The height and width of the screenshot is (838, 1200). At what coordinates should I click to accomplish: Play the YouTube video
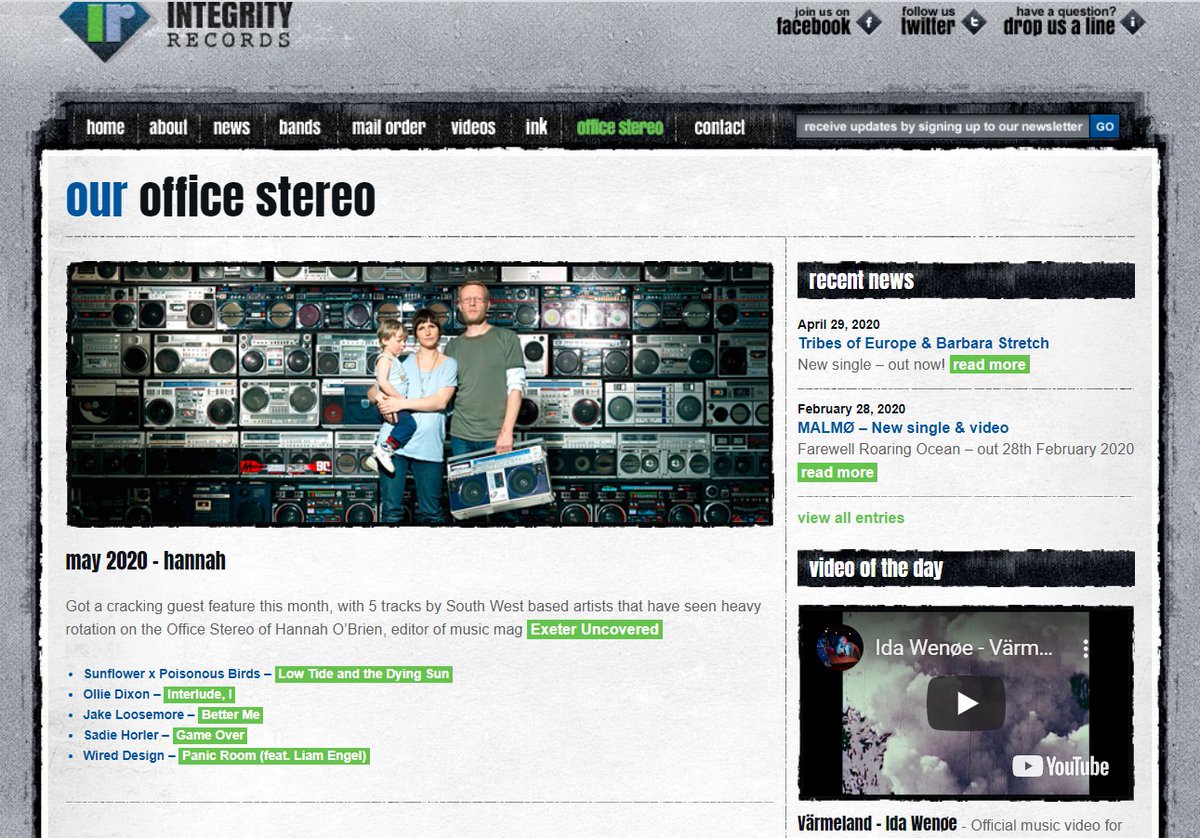pyautogui.click(x=965, y=703)
